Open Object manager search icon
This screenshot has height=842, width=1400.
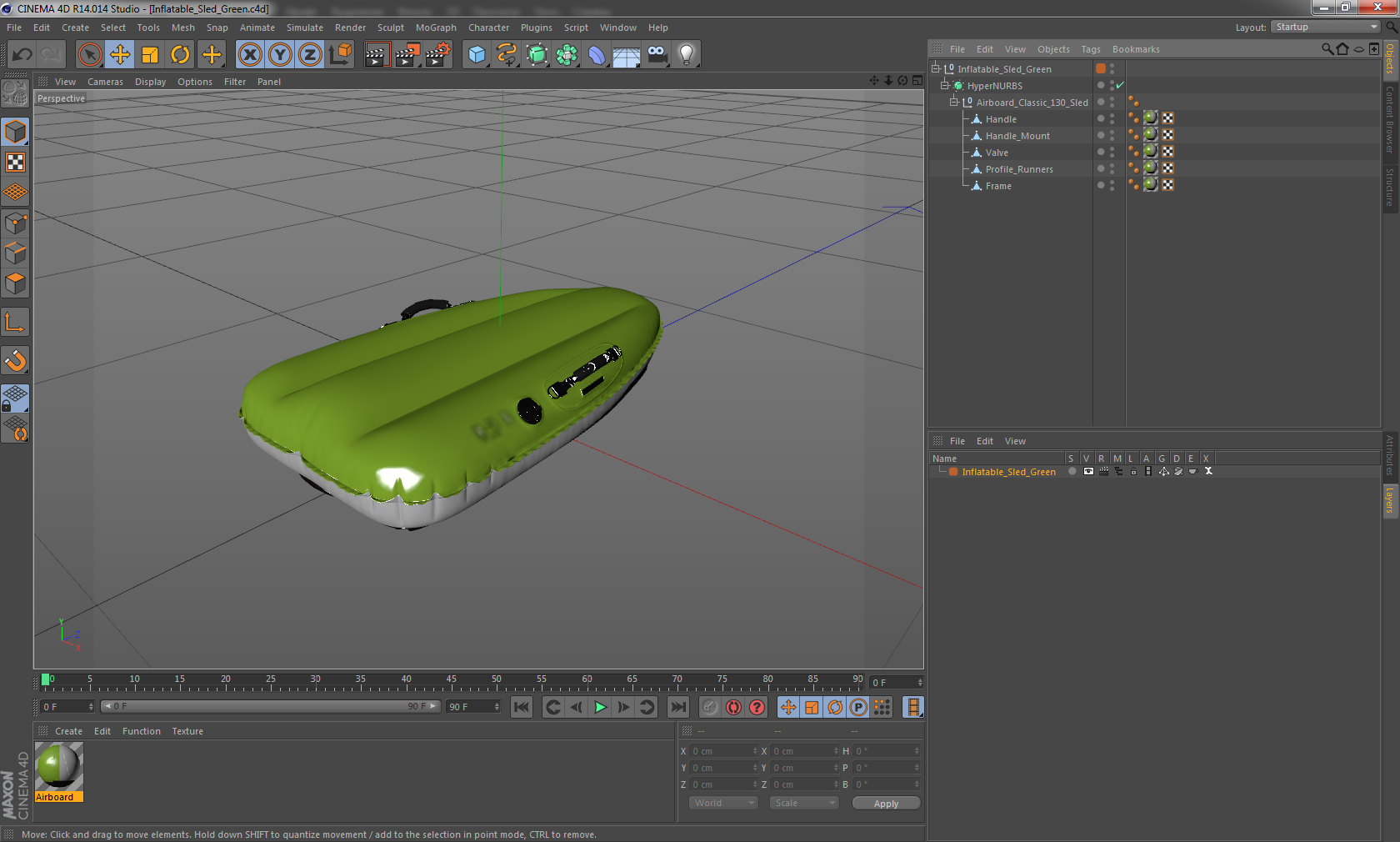coord(1327,49)
